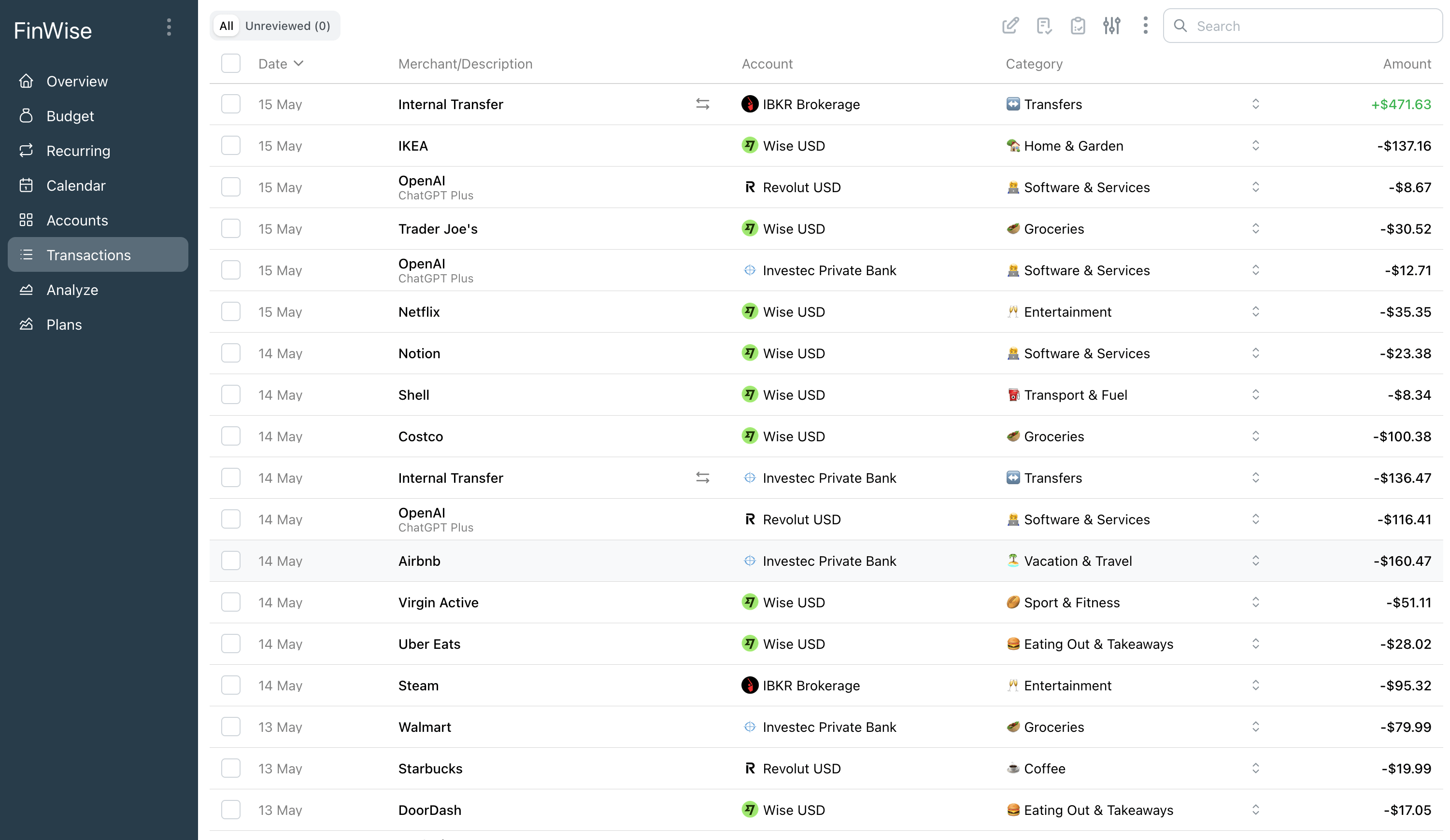This screenshot has width=1450, height=840.
Task: Click the Plans icon in sidebar
Action: (x=26, y=324)
